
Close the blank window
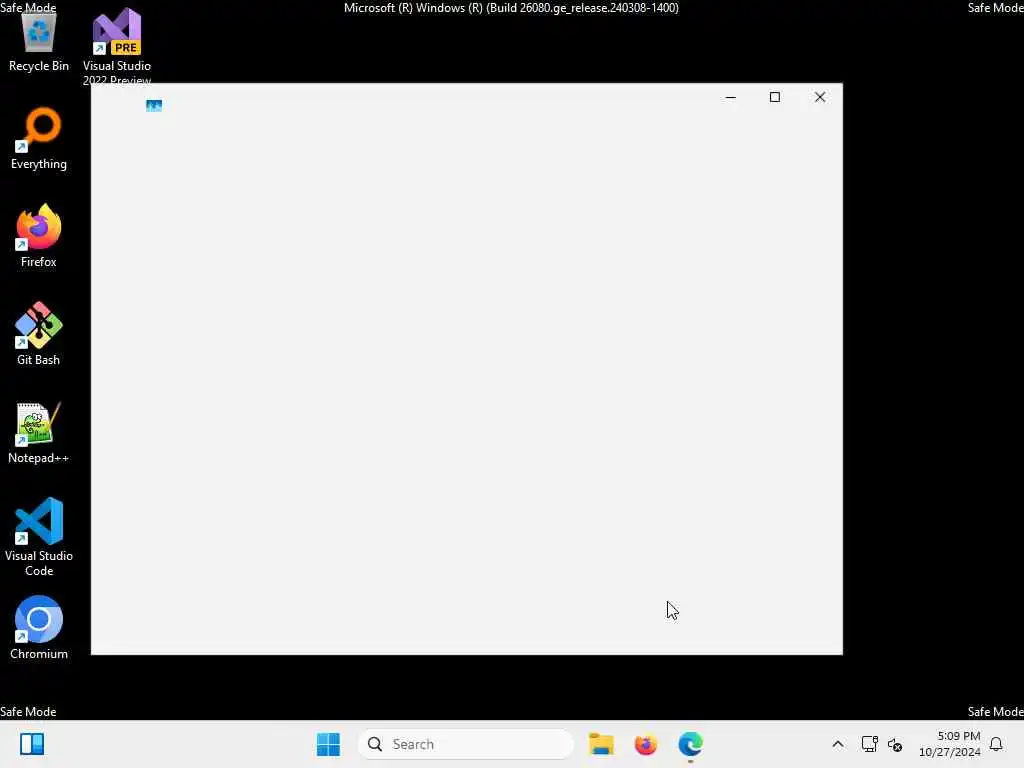[x=820, y=97]
